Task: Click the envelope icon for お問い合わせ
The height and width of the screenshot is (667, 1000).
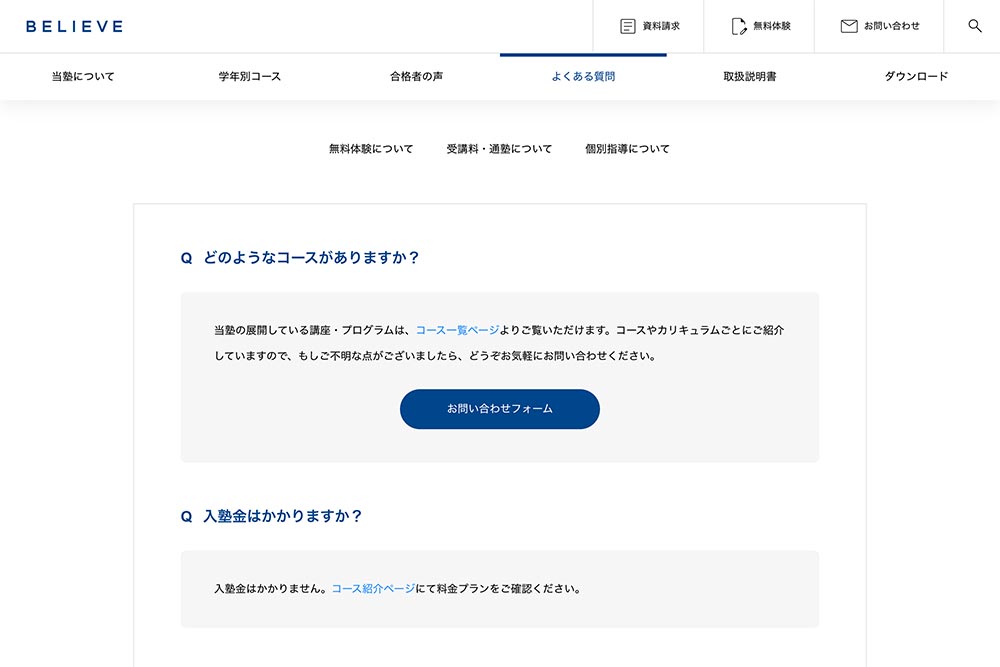Action: coord(848,26)
